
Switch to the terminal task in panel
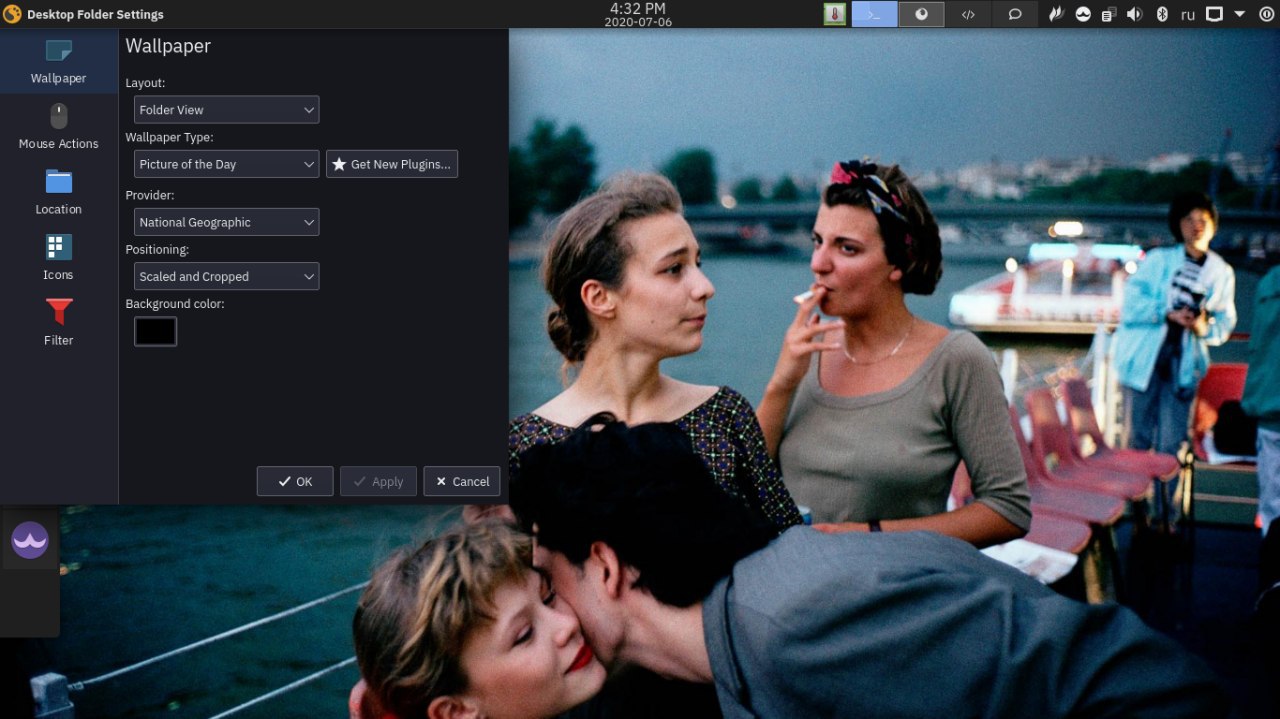point(874,14)
